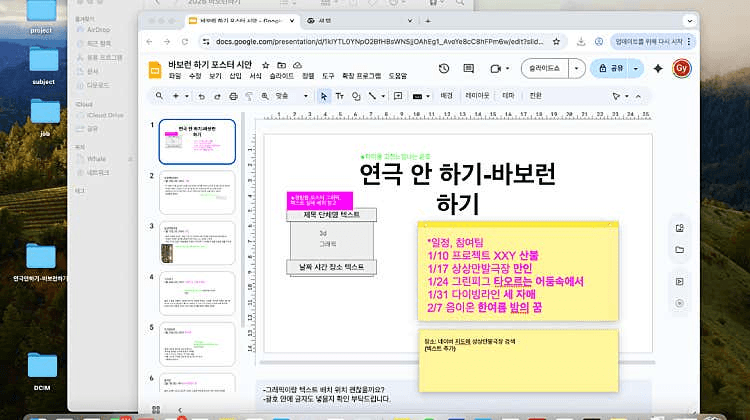Expand the slideshow options dropdown arrow
The height and width of the screenshot is (420, 750).
pyautogui.click(x=578, y=68)
